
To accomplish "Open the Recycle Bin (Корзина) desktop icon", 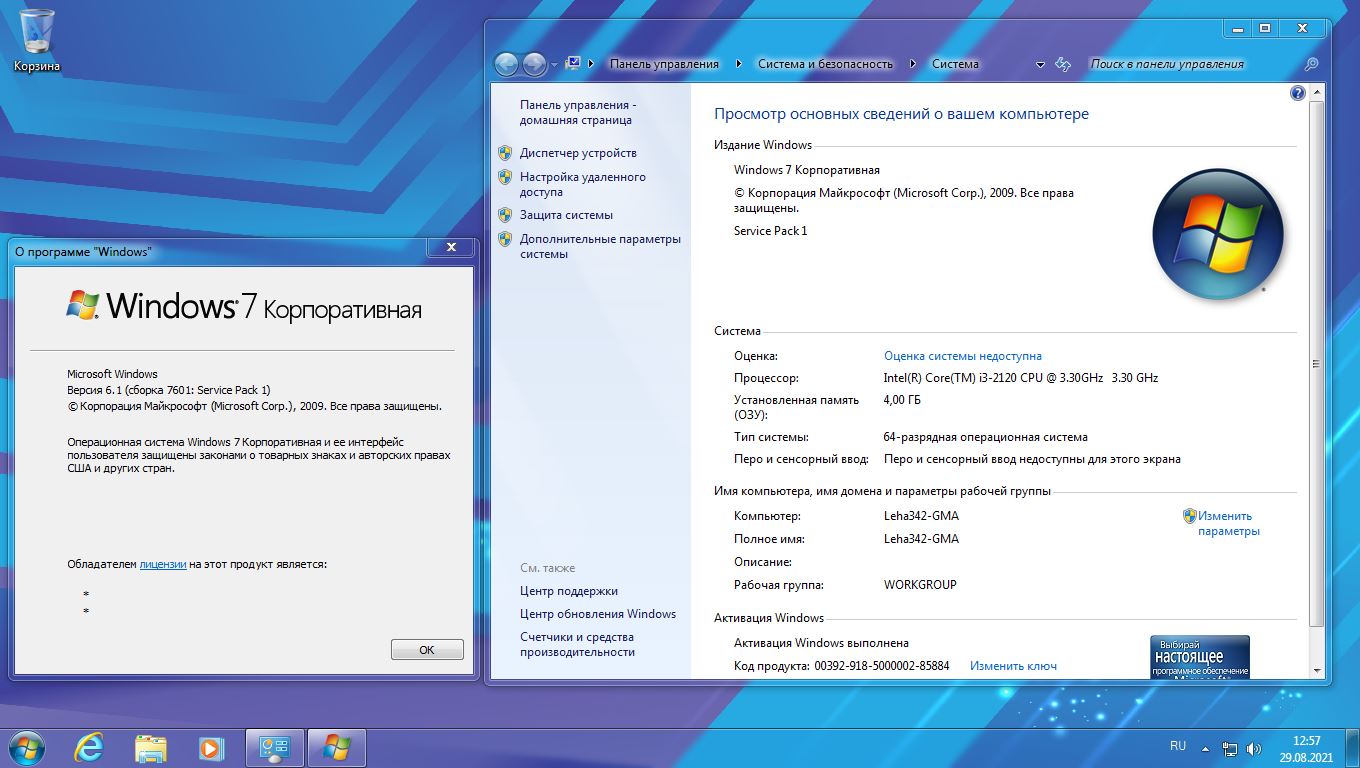I will 37,40.
